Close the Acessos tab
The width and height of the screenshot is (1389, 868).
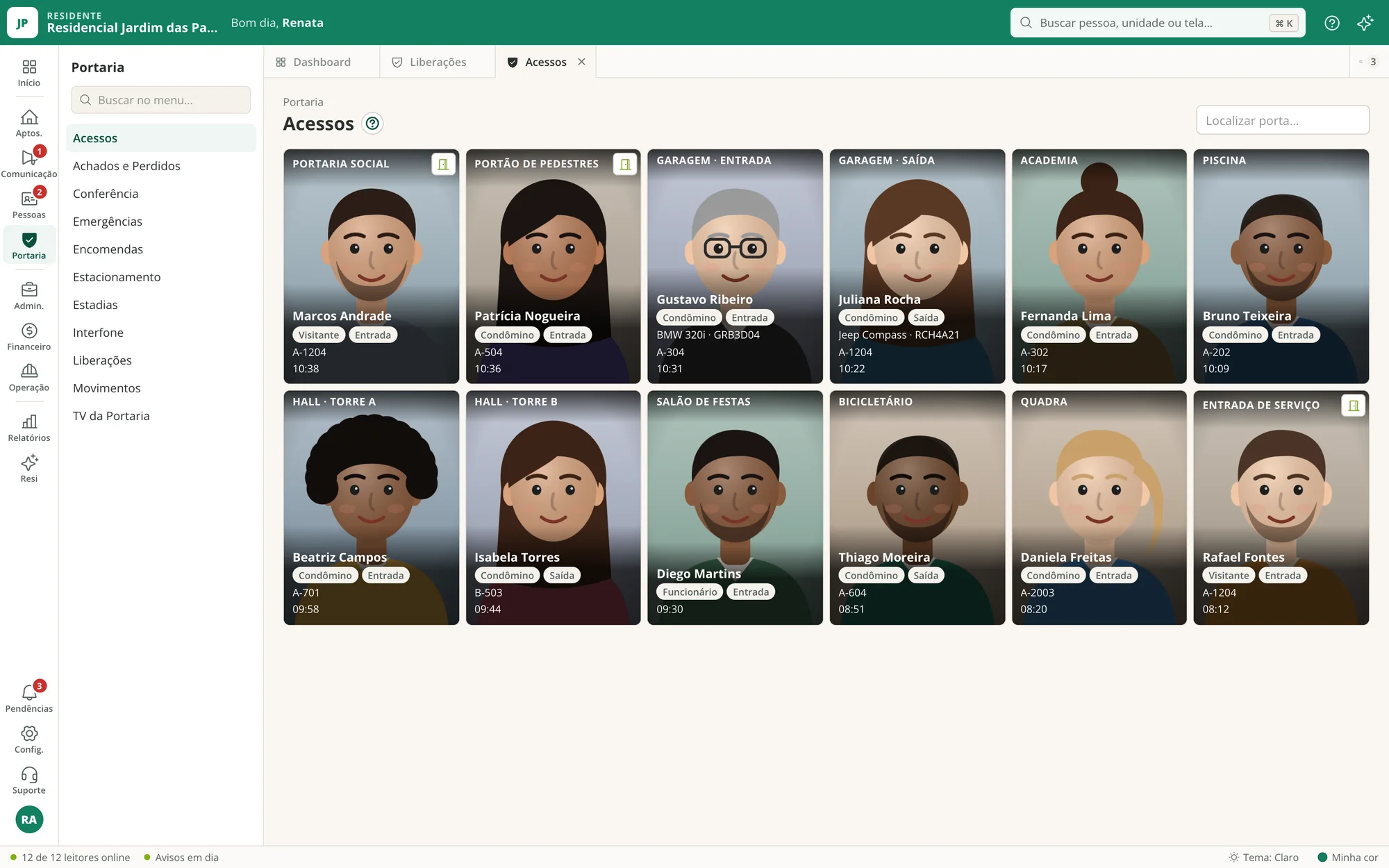(x=581, y=62)
